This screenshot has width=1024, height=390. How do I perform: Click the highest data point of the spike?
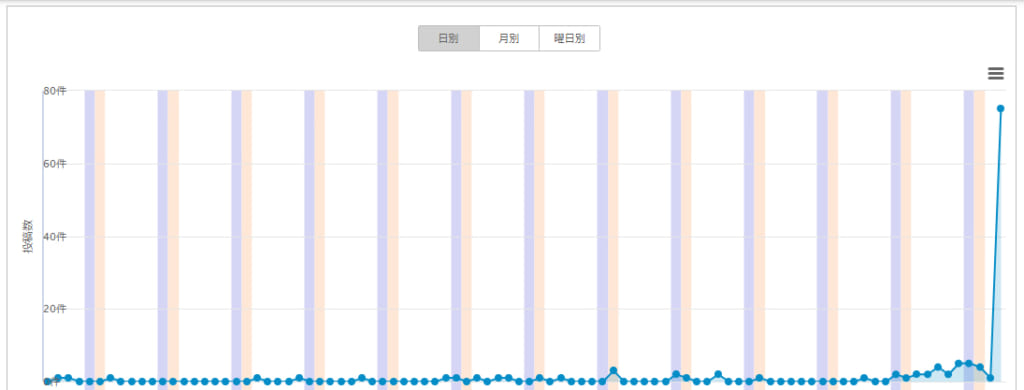pyautogui.click(x=1000, y=108)
